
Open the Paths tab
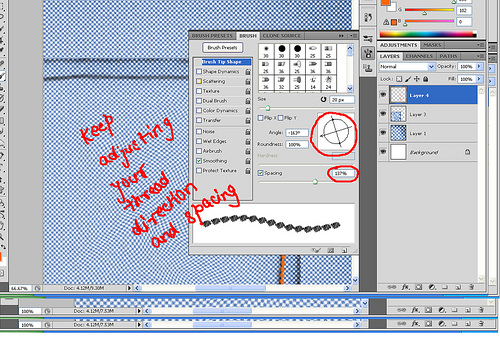[x=448, y=56]
